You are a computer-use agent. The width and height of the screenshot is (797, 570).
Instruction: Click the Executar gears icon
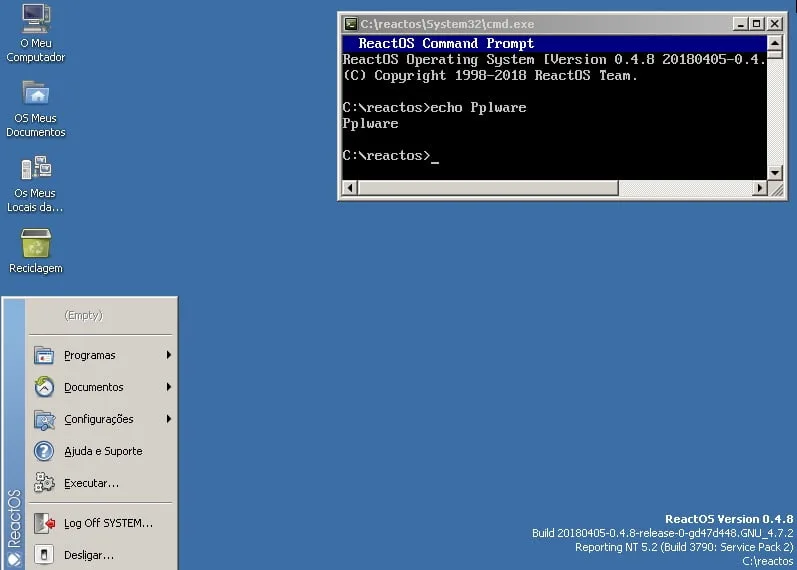[44, 483]
